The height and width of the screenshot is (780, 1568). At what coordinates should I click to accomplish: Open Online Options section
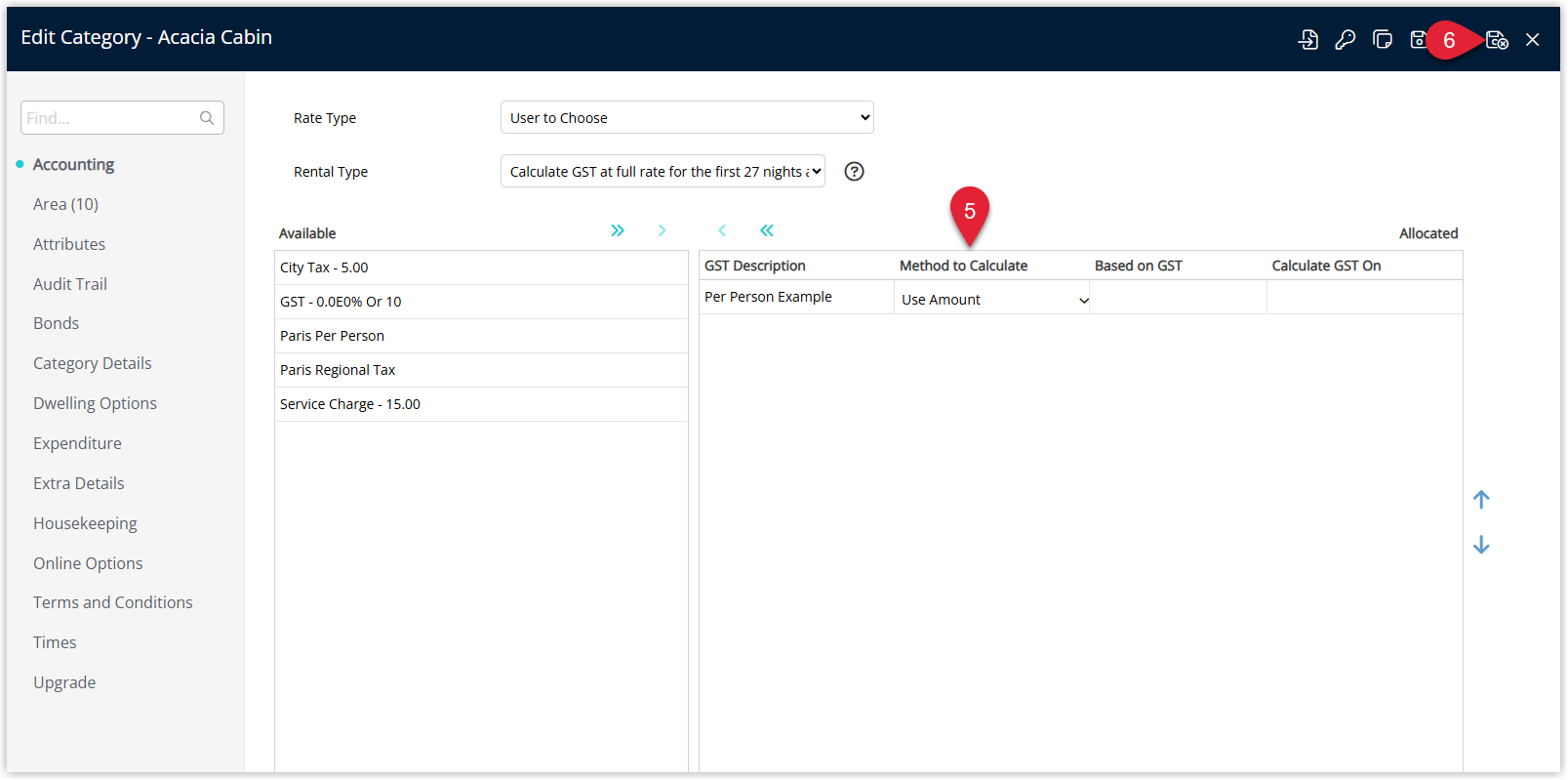pos(88,563)
